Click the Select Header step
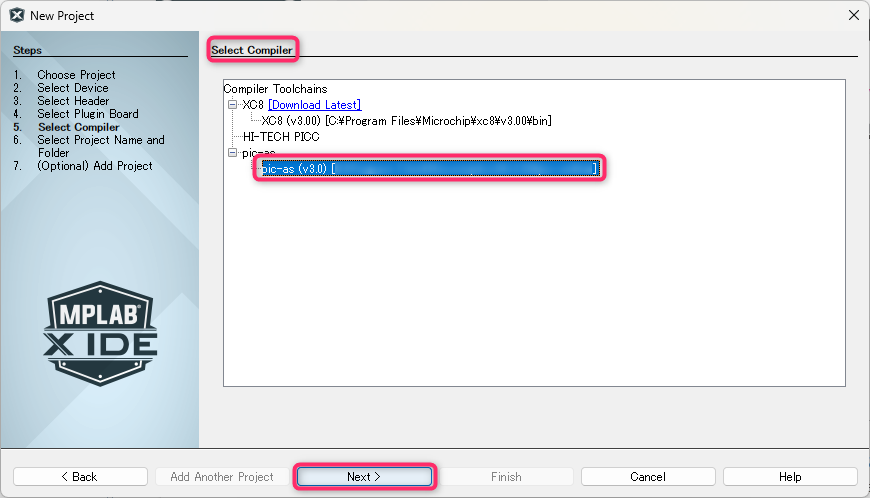 [73, 101]
